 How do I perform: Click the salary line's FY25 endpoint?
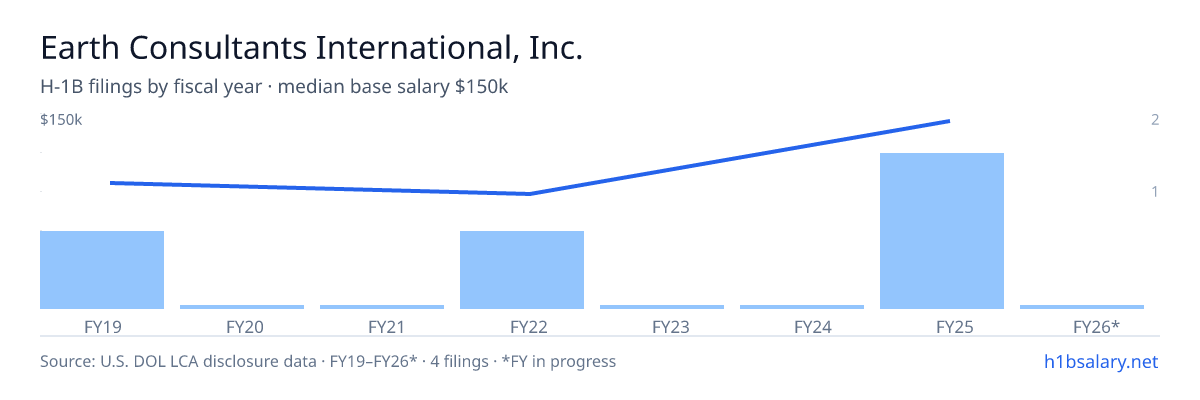947,122
